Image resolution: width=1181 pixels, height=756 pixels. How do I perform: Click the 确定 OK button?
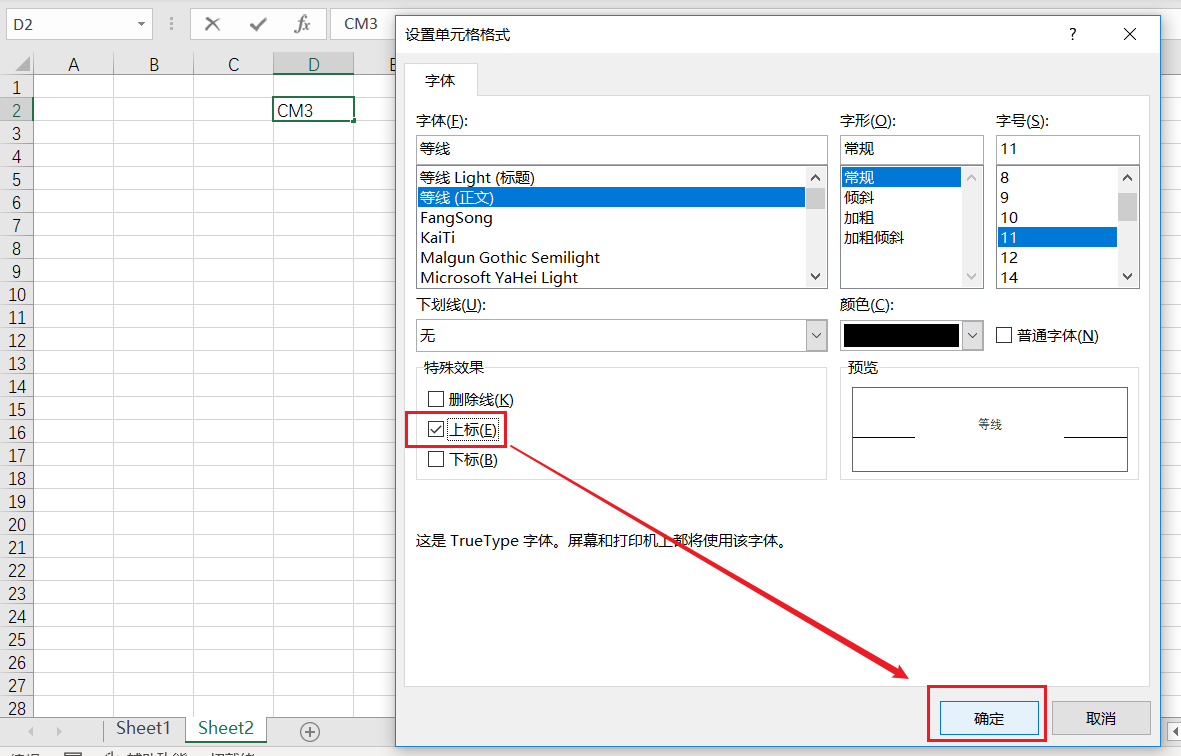click(x=989, y=718)
